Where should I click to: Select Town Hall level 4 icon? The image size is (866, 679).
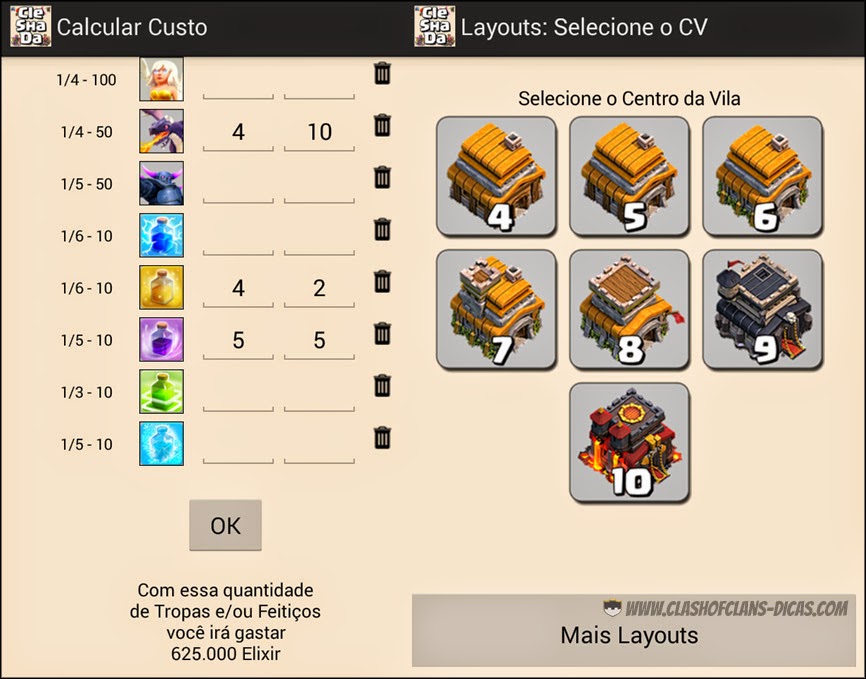[496, 176]
